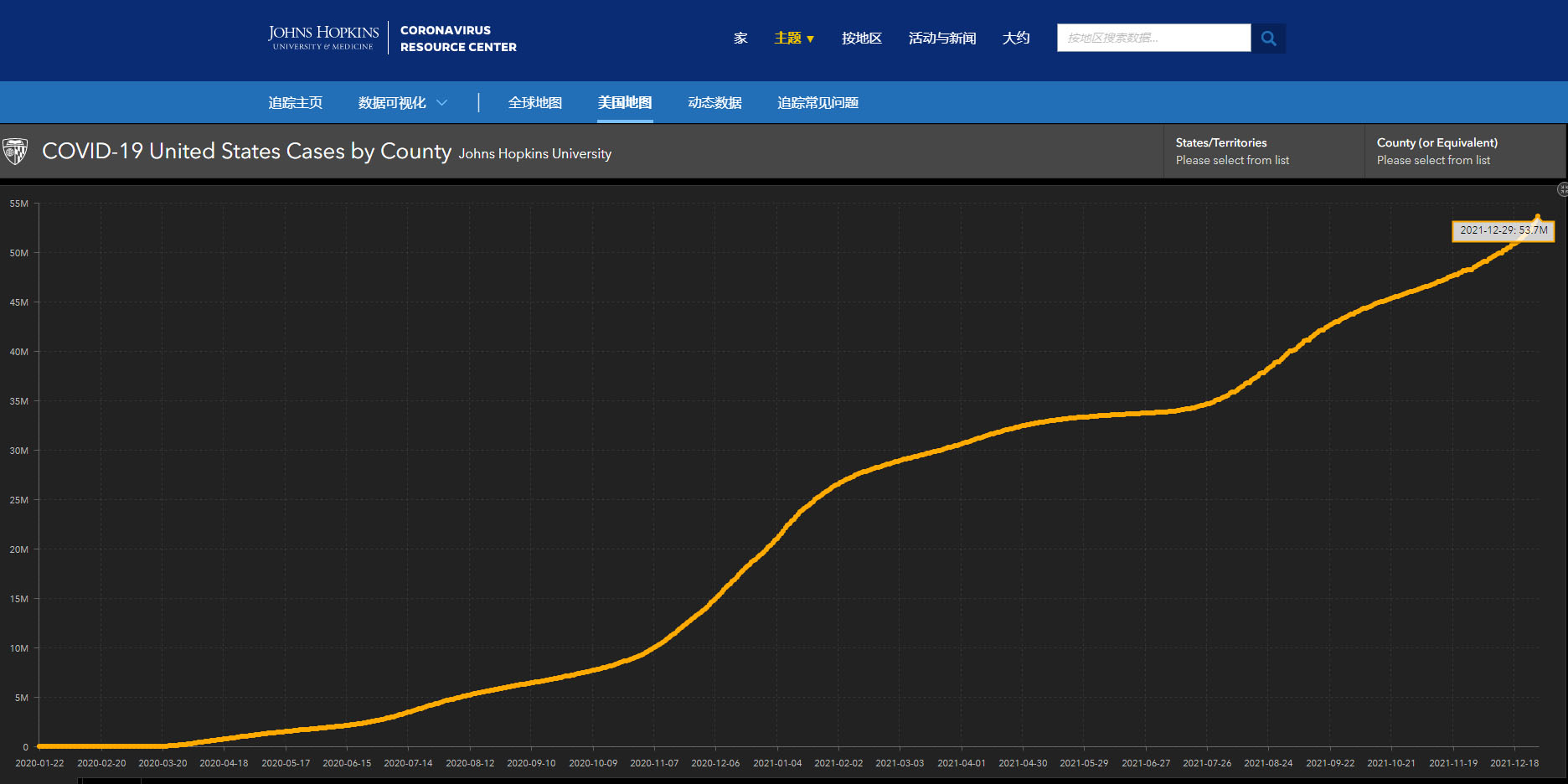Switch to the 全球地图 tab
Screen dimensions: 1568x784
(534, 103)
